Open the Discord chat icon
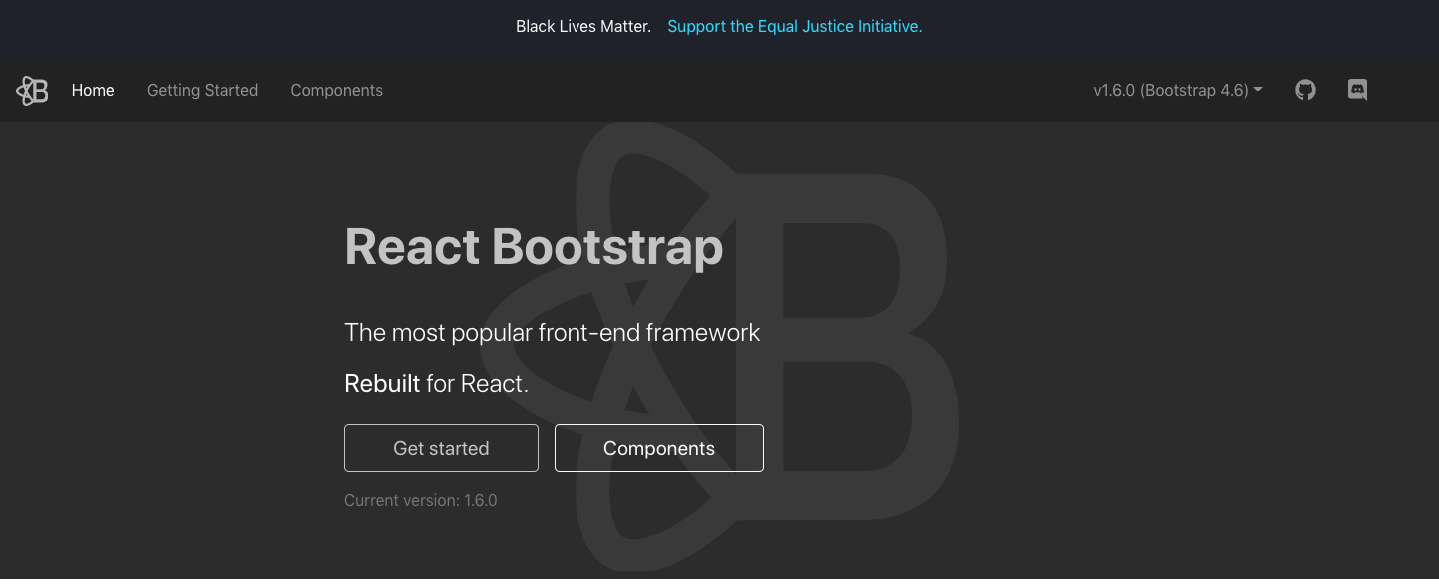Image resolution: width=1439 pixels, height=585 pixels. 1357,90
